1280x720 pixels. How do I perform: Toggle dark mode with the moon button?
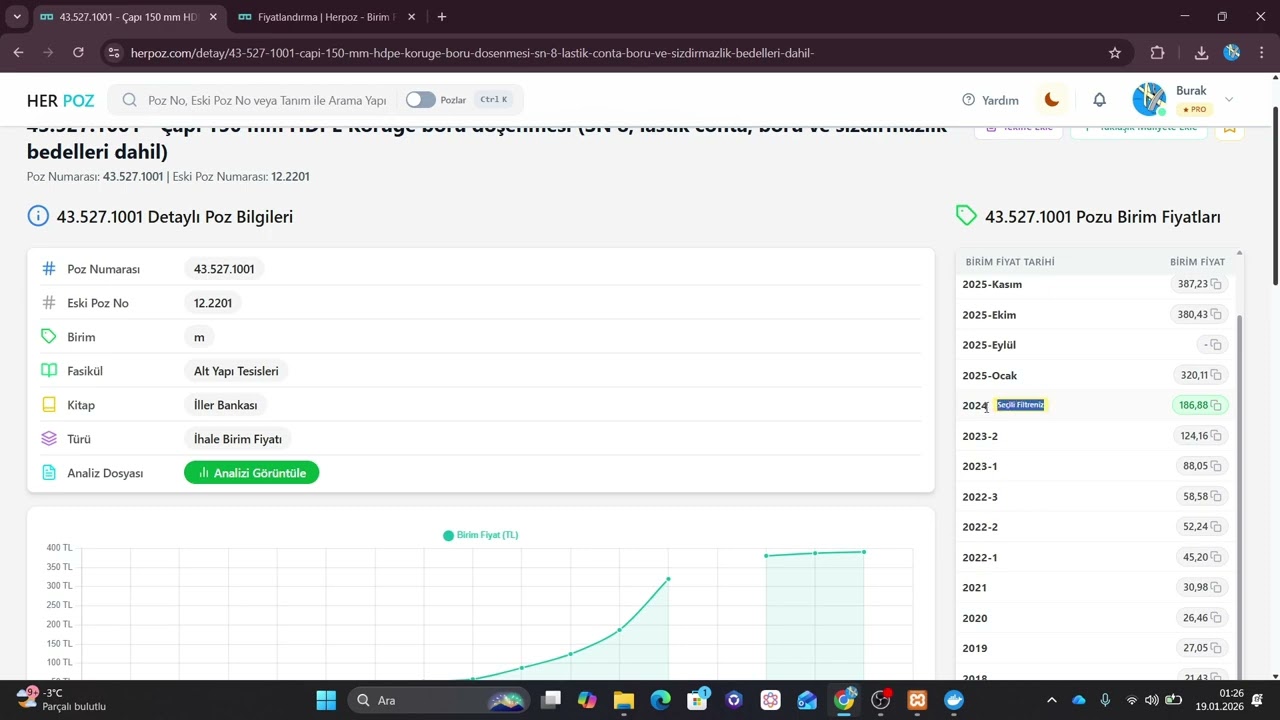pos(1052,99)
